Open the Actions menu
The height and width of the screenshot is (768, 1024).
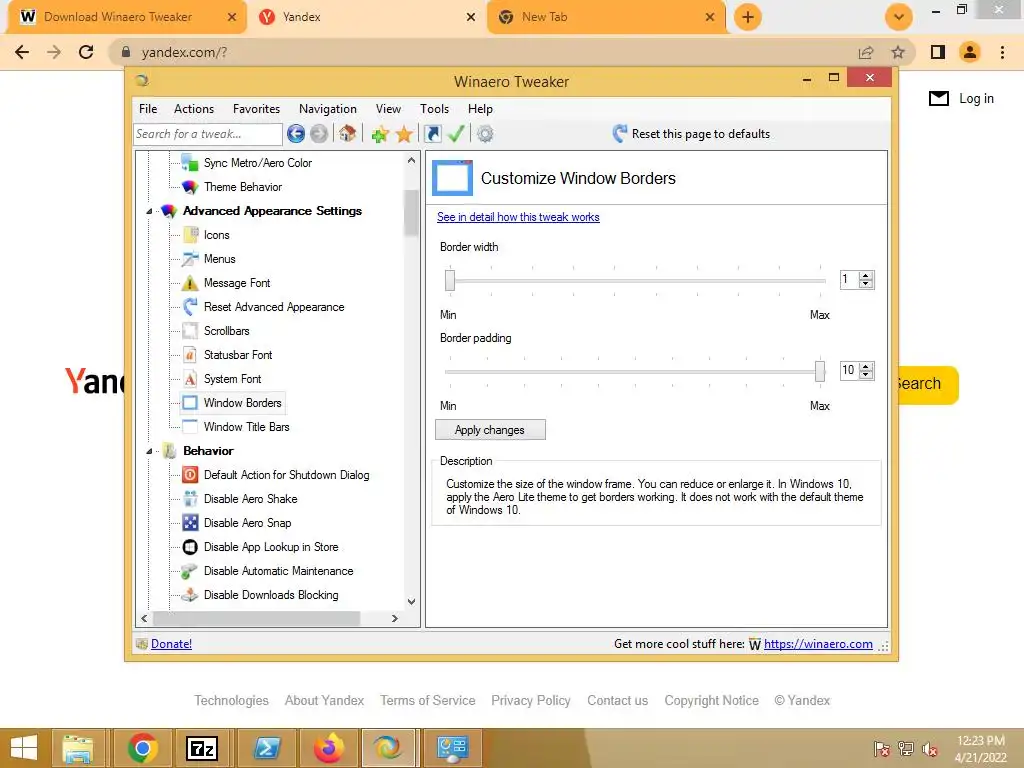coord(193,109)
